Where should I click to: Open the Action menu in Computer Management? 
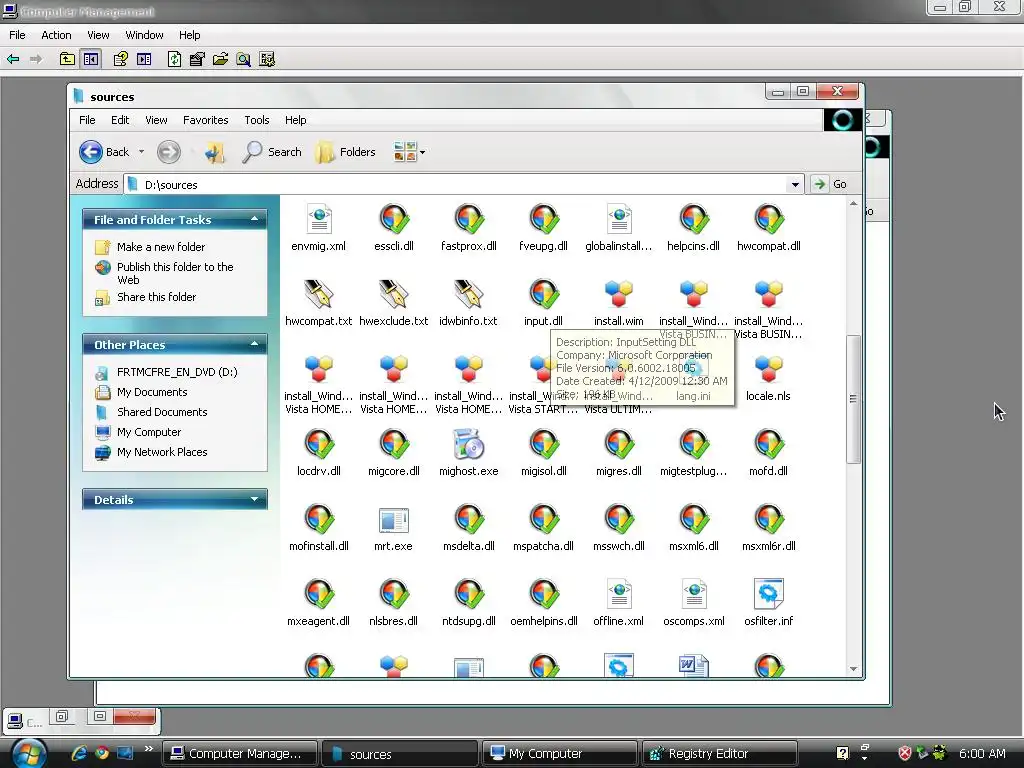[x=56, y=35]
